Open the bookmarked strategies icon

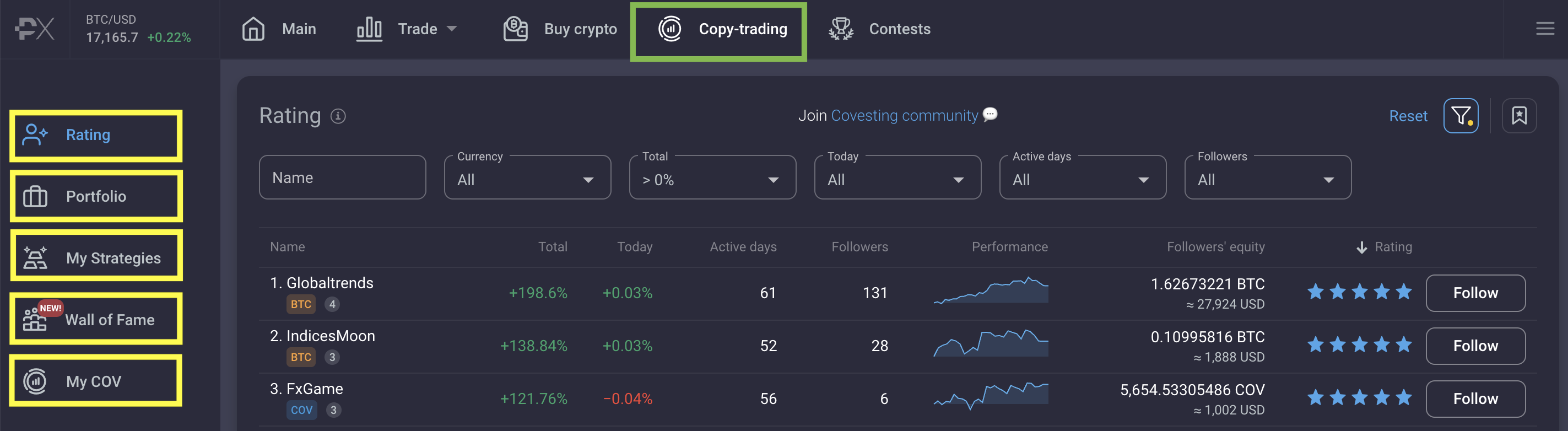pyautogui.click(x=1519, y=116)
